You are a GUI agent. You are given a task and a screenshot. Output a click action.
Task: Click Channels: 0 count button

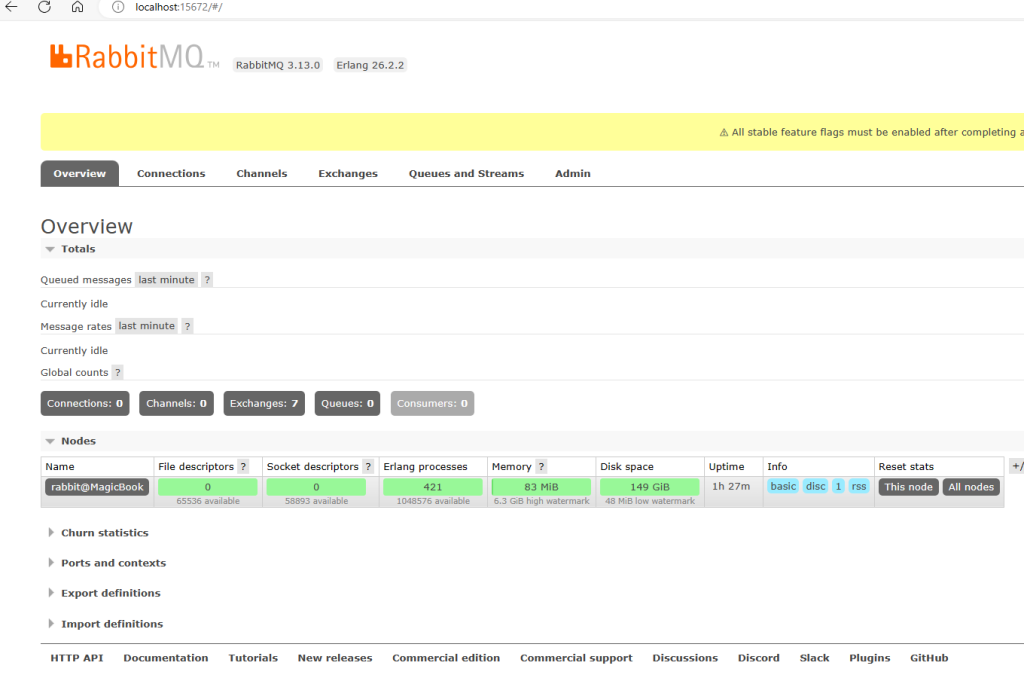pyautogui.click(x=176, y=404)
